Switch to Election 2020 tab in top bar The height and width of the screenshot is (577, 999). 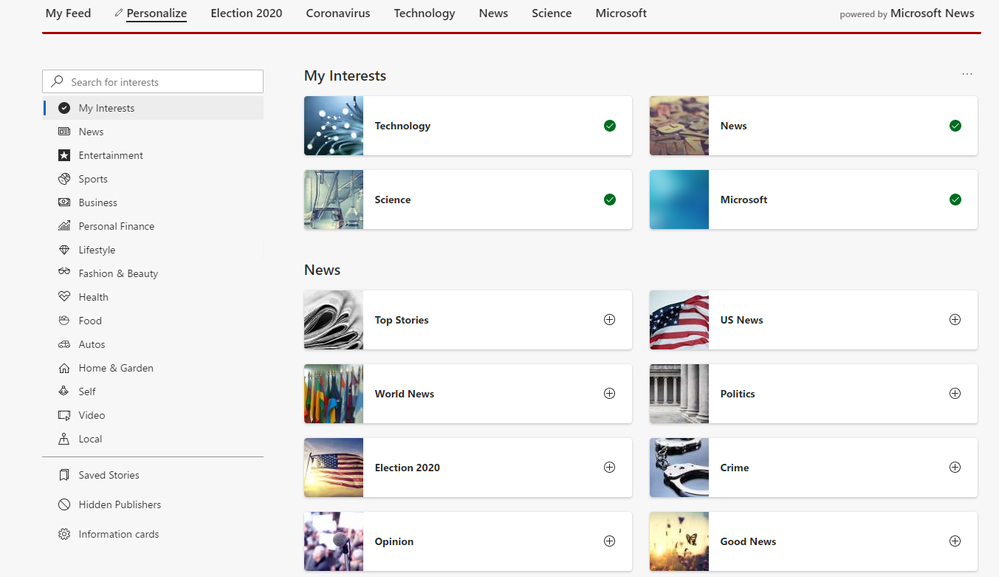[247, 13]
